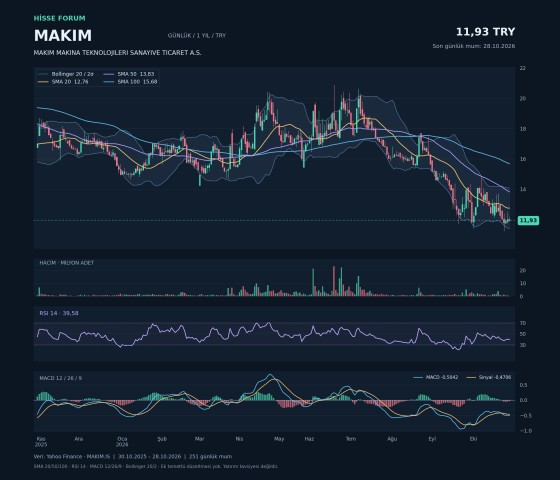
Task: Click the 'Şub' date axis label
Action: (162, 439)
